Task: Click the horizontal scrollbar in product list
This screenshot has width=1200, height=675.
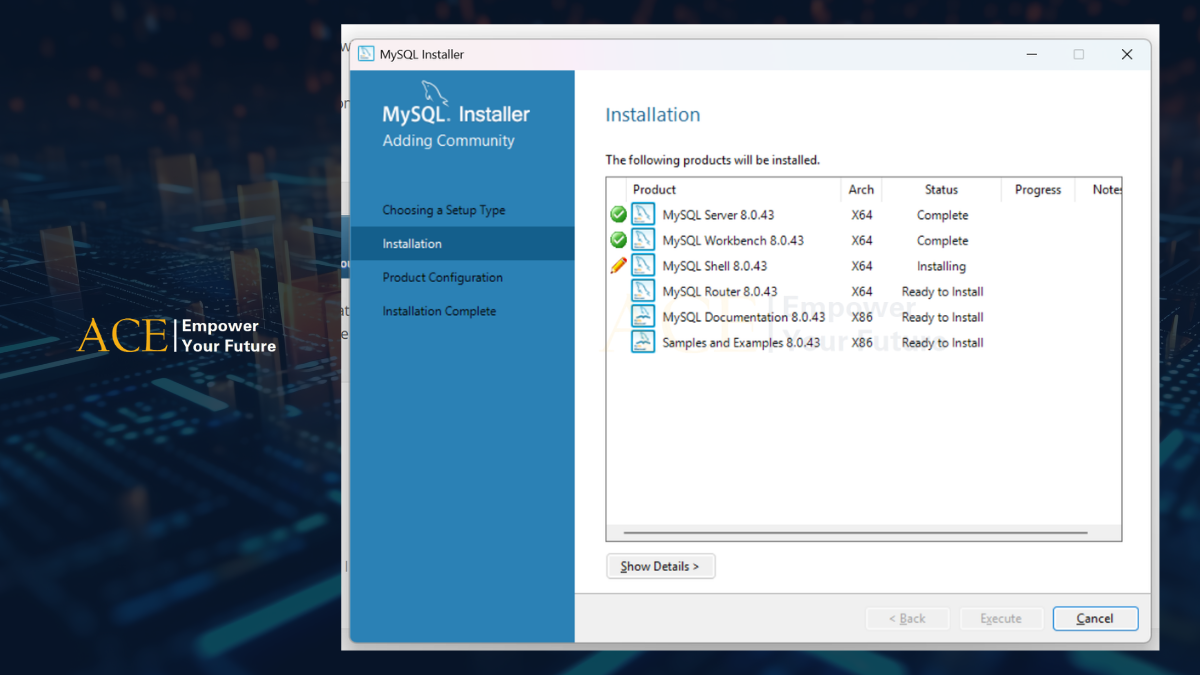Action: 855,533
